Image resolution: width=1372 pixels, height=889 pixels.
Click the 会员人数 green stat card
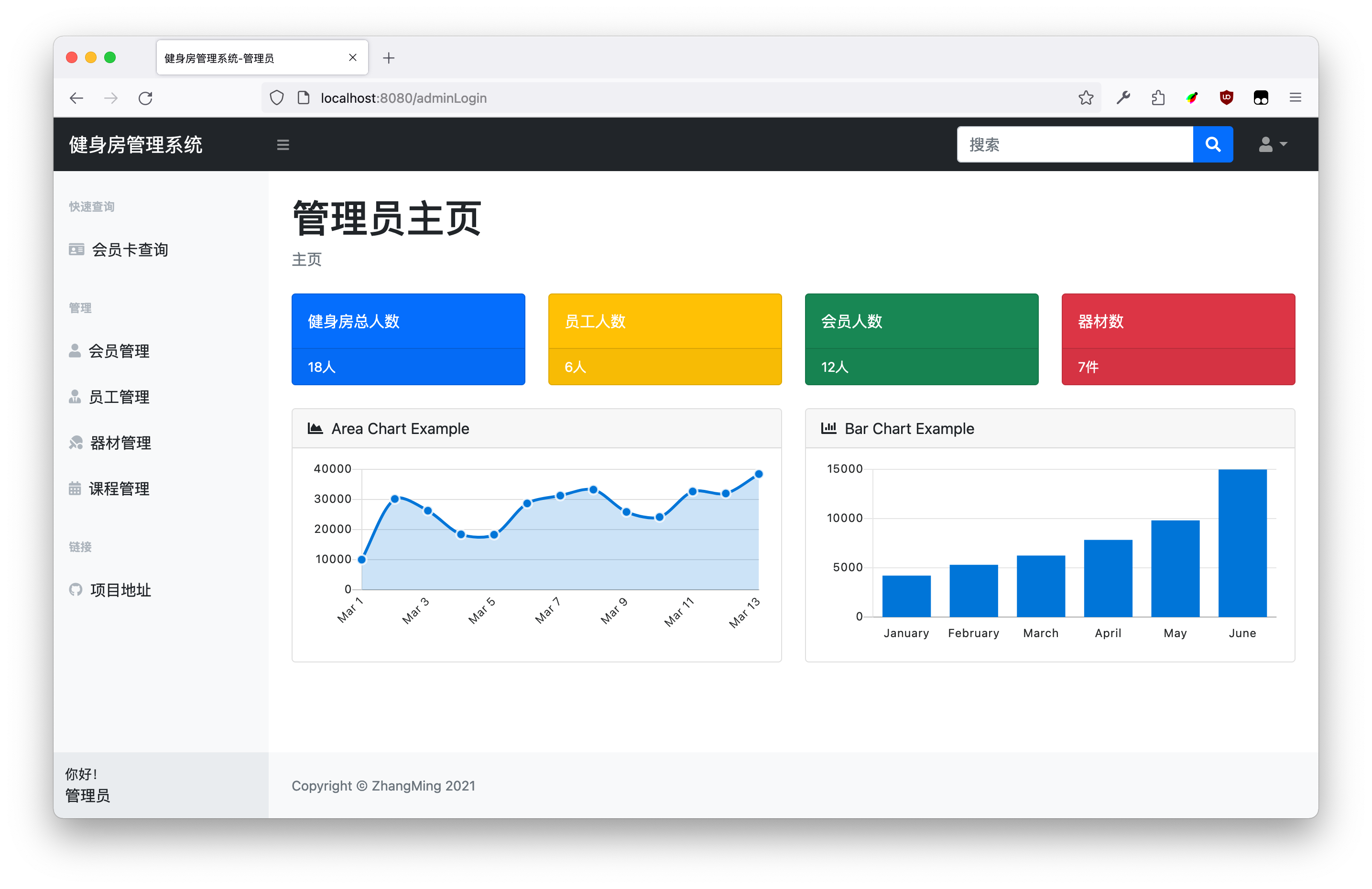point(921,339)
